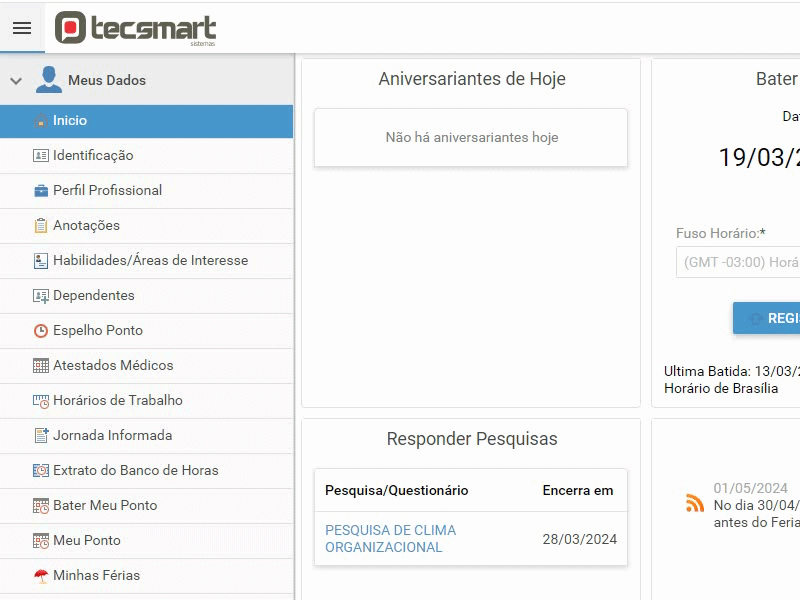Open Identificação card icon
Screen dimensions: 800x600
[x=41, y=156]
